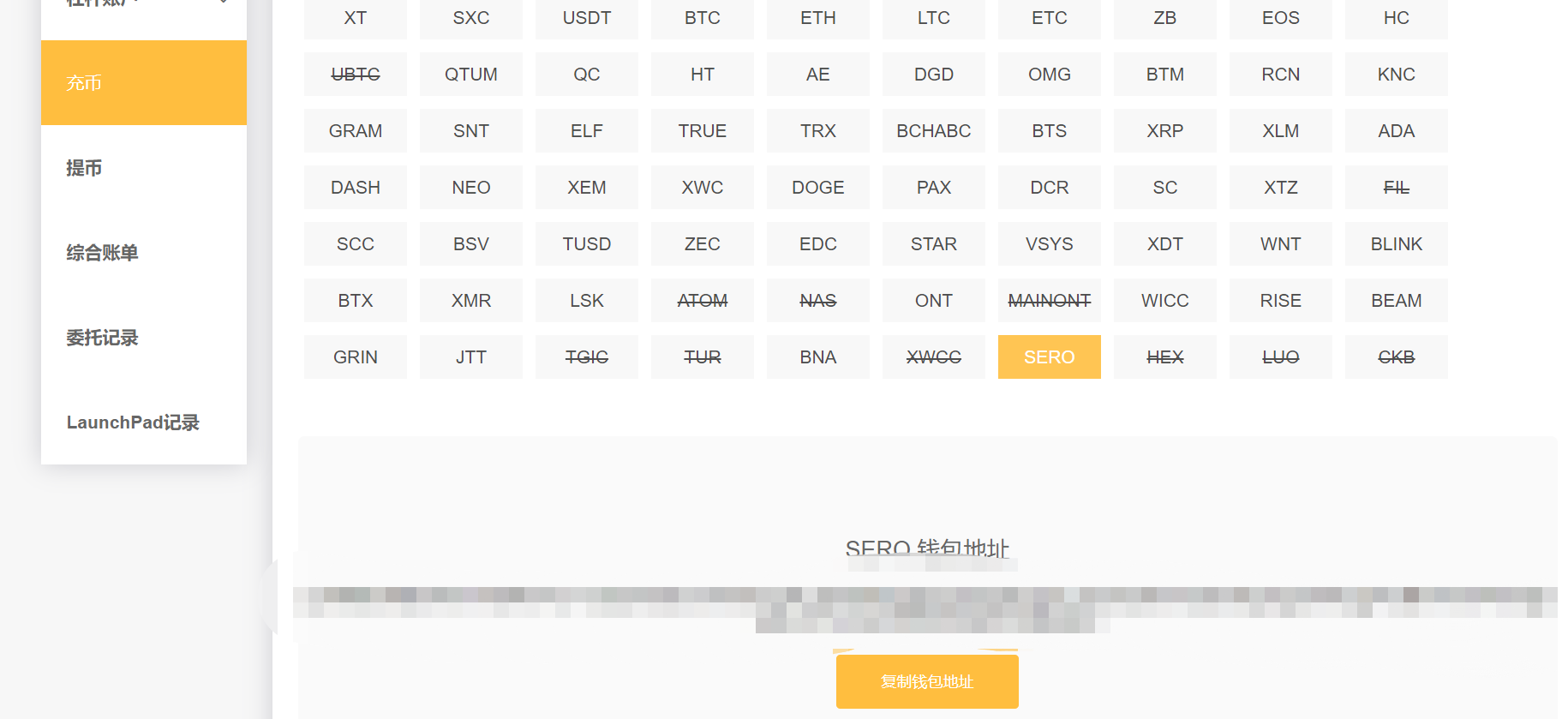Select the WICC coin tile
This screenshot has height=719, width=1568.
click(x=1165, y=301)
